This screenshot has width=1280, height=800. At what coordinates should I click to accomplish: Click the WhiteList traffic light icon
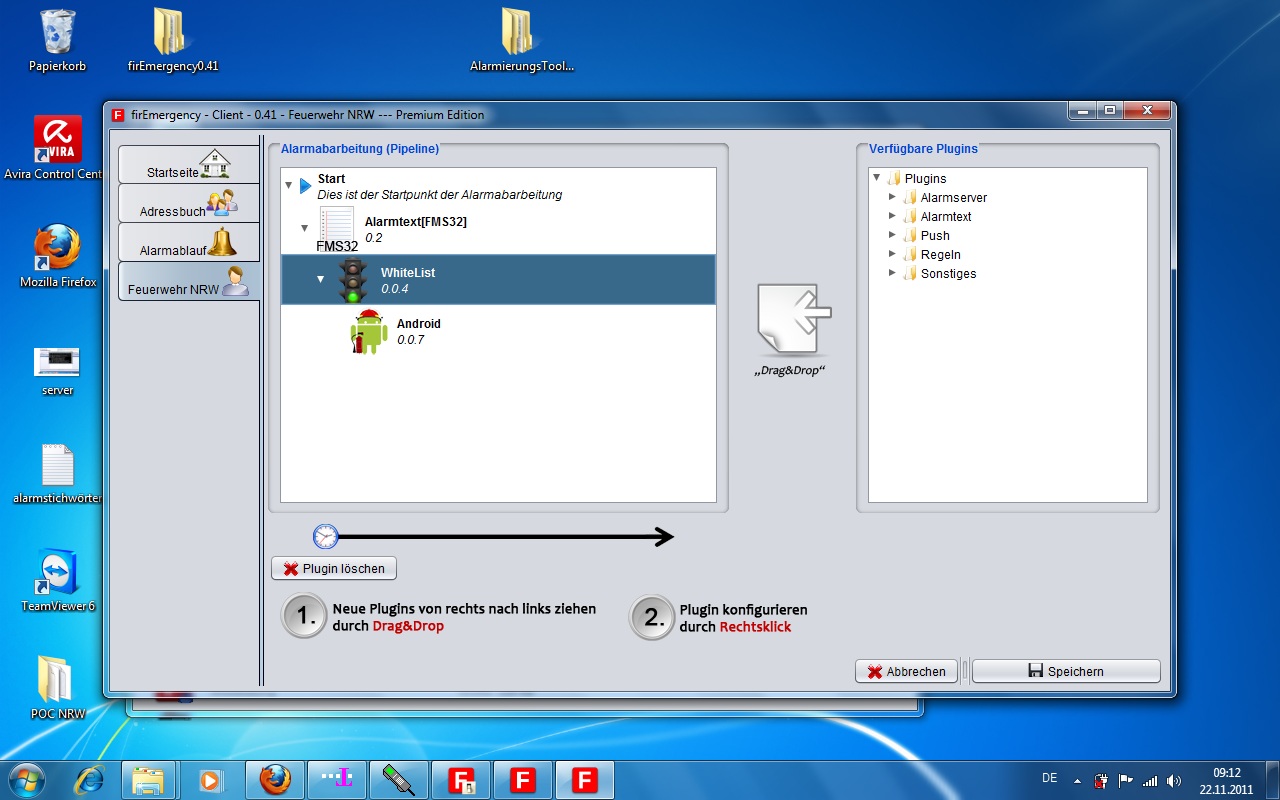[352, 281]
